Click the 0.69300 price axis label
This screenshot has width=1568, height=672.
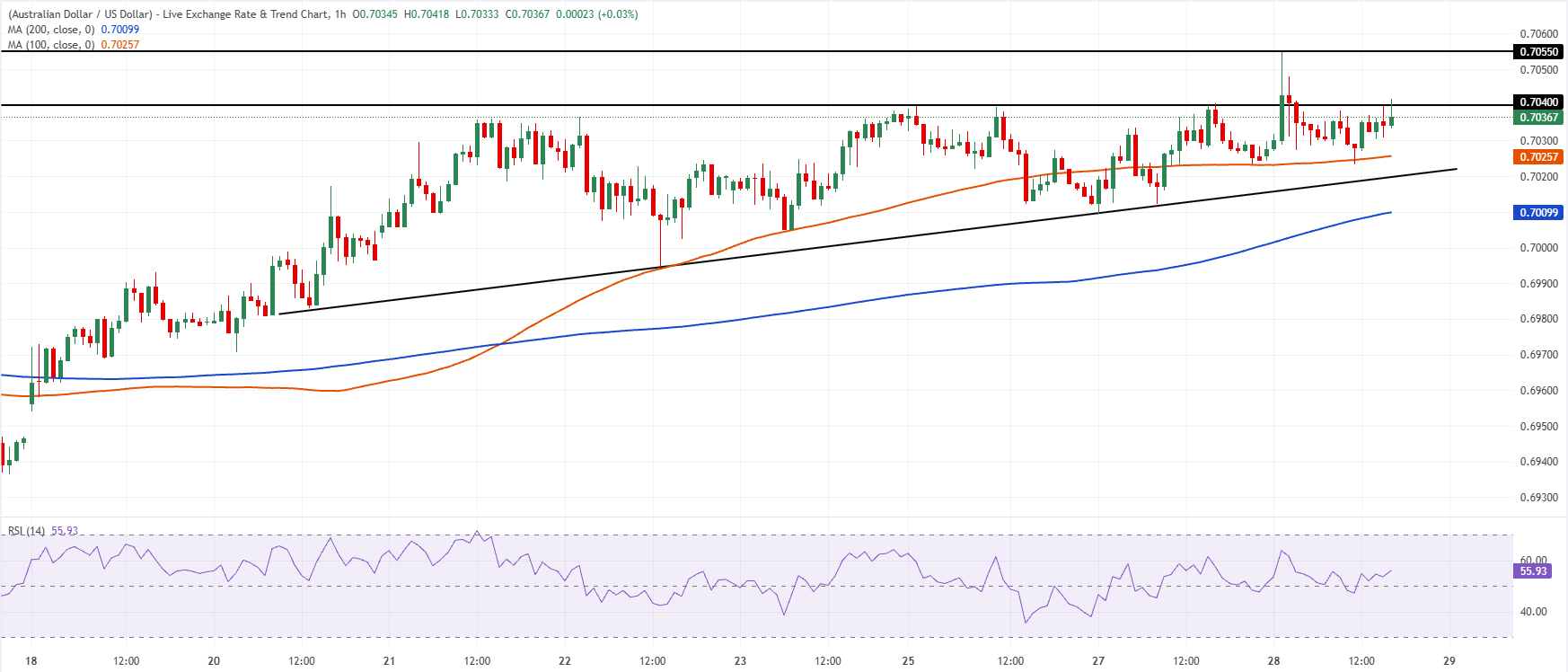(1538, 498)
